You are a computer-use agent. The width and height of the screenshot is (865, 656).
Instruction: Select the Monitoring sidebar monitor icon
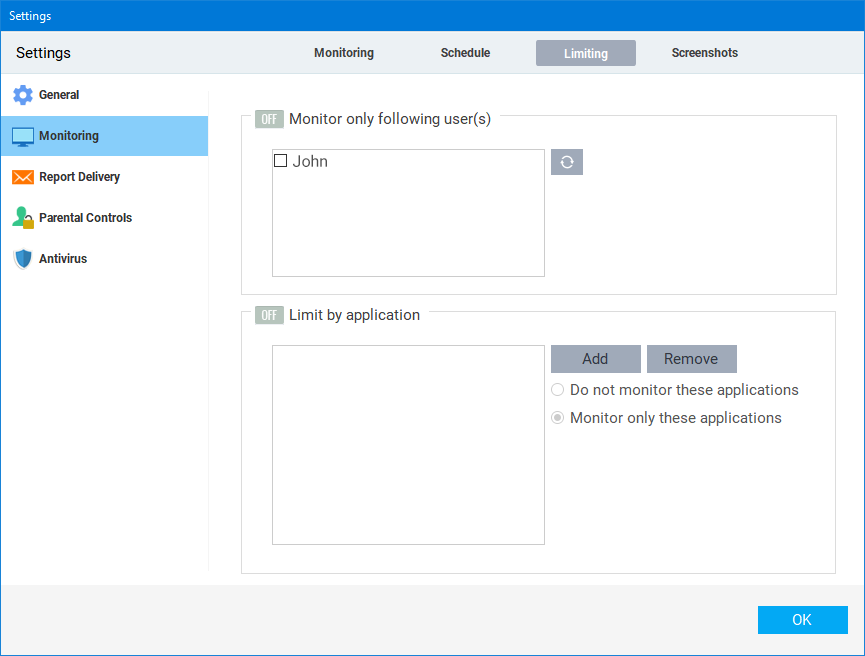pos(22,135)
